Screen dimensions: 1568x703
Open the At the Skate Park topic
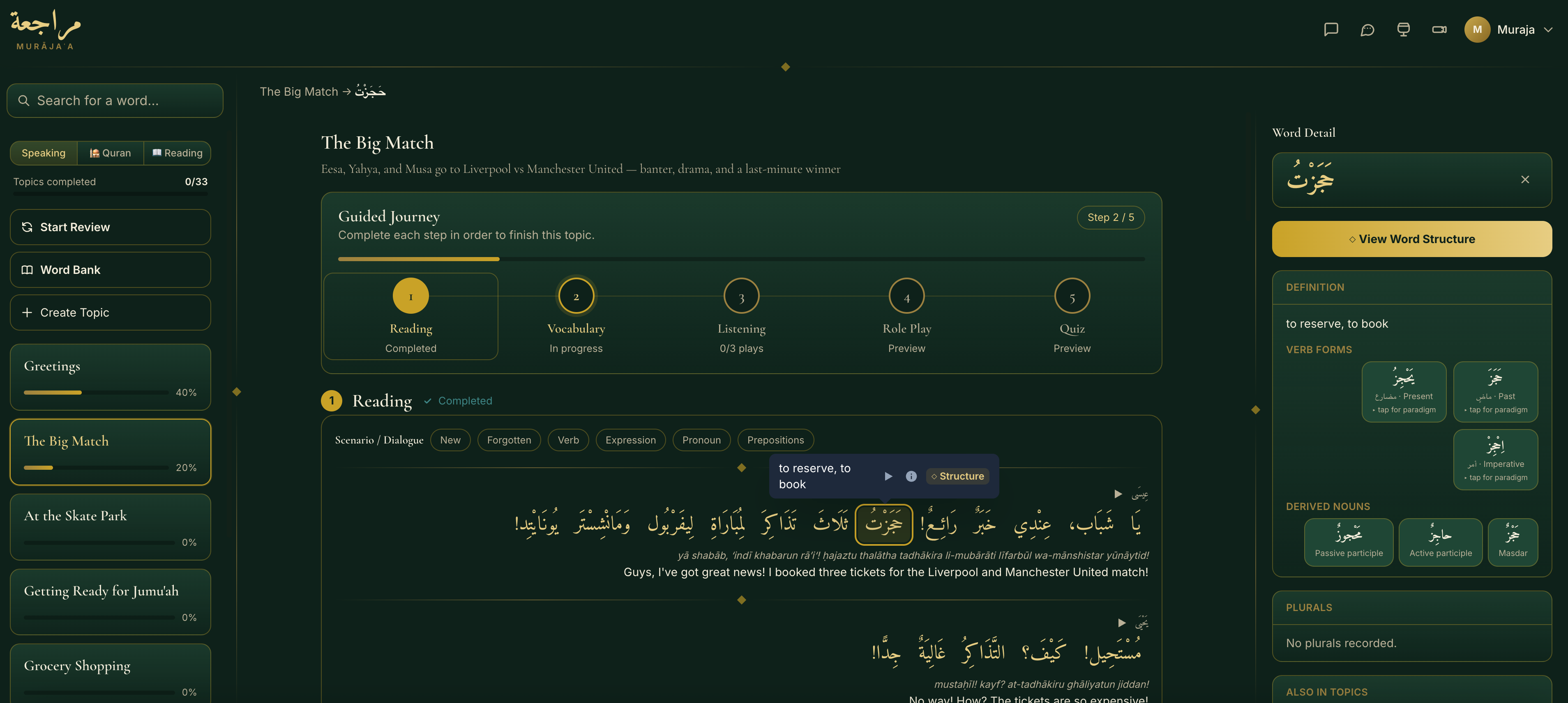[110, 527]
